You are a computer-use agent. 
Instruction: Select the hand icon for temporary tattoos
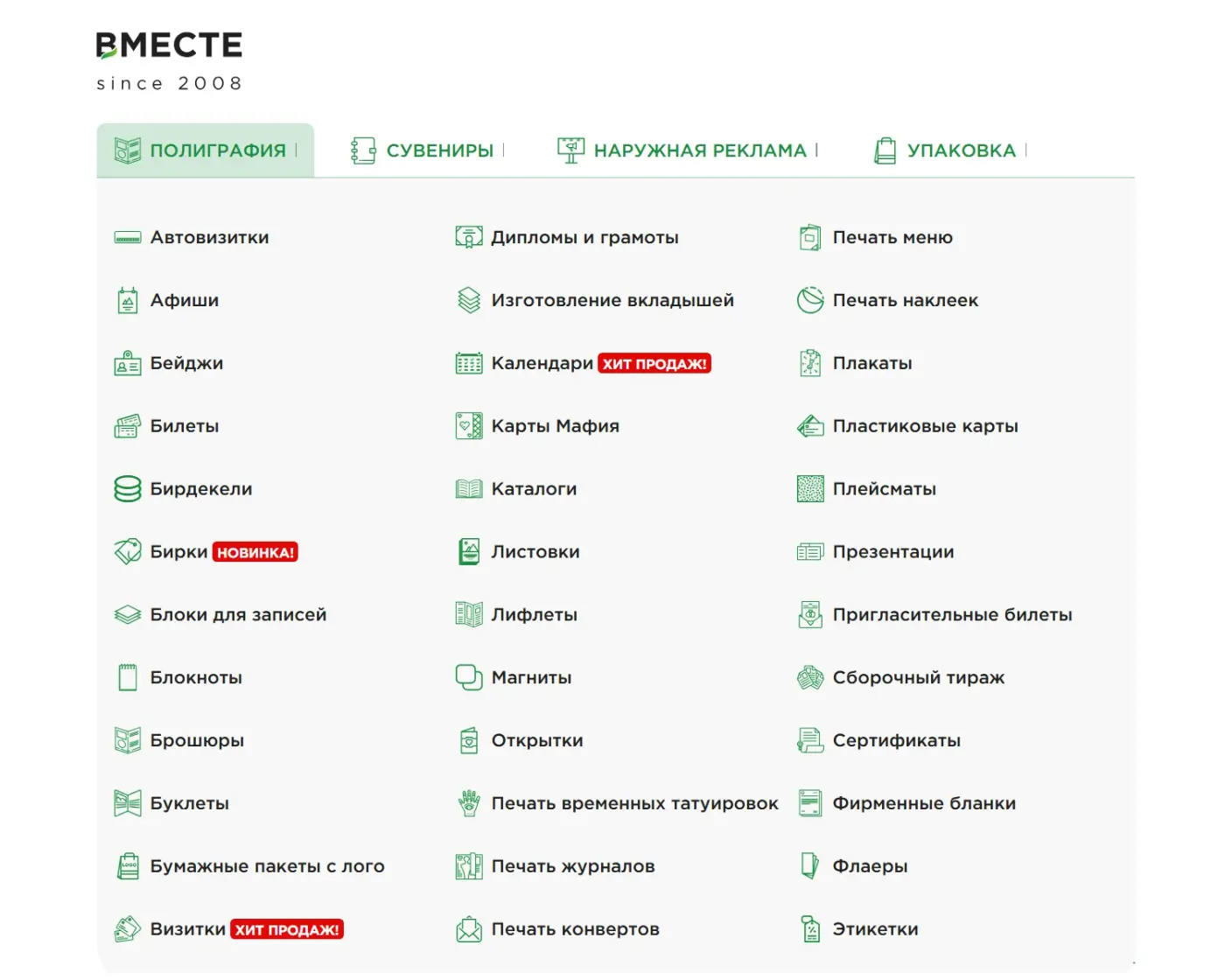(469, 803)
